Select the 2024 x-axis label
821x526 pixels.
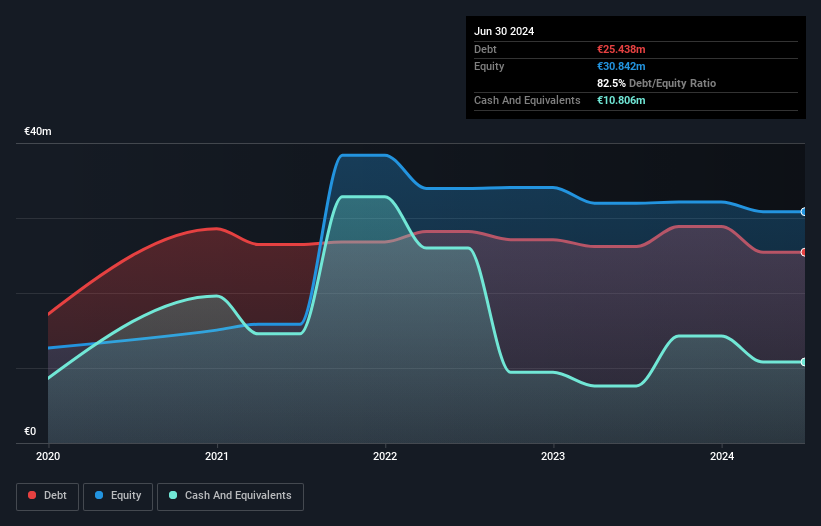click(x=722, y=456)
